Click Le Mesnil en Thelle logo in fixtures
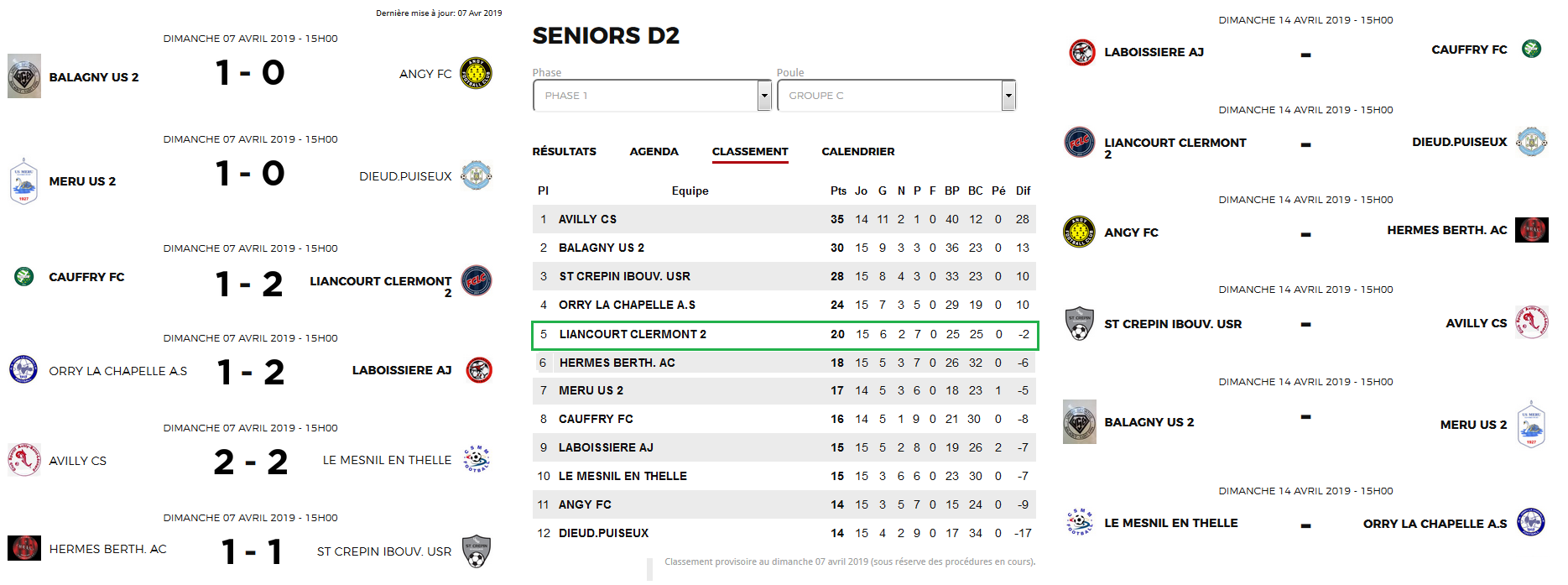Viewport: 1568px width, 585px height. (1080, 522)
